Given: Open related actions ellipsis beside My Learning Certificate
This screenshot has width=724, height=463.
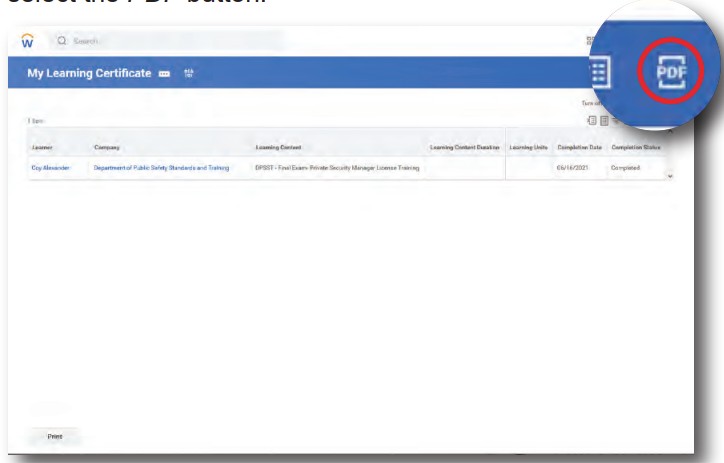Looking at the screenshot, I should [164, 74].
